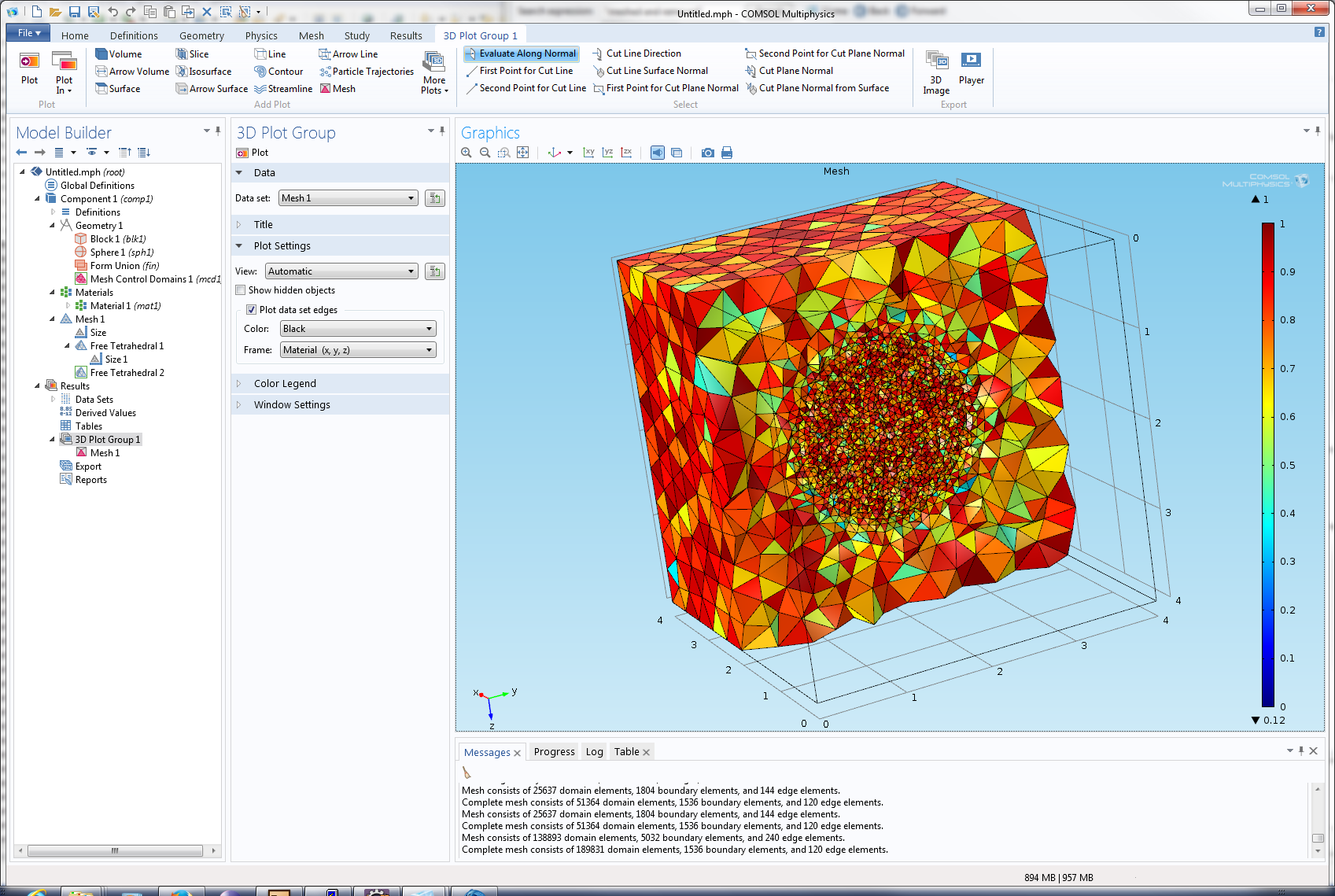
Task: Select Free Tetrahedral 2 in model tree
Action: point(127,373)
